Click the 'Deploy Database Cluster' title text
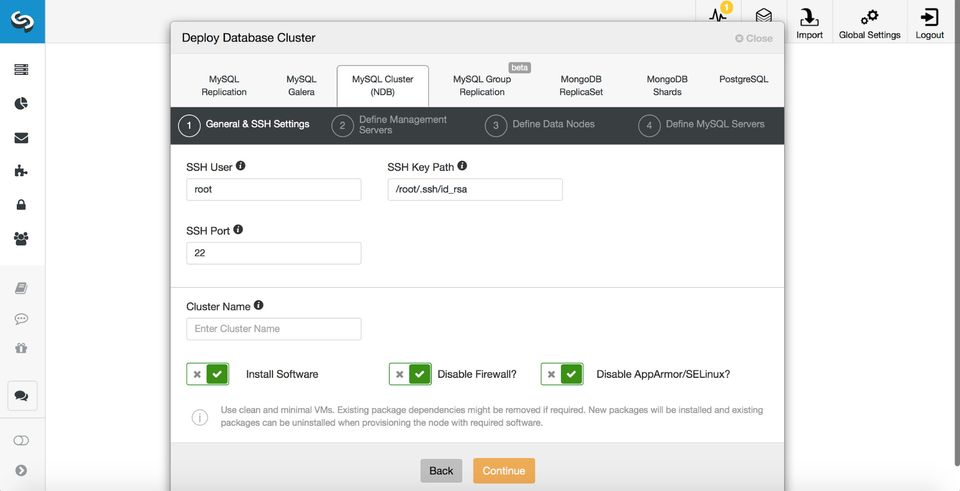The width and height of the screenshot is (960, 491). pos(249,38)
